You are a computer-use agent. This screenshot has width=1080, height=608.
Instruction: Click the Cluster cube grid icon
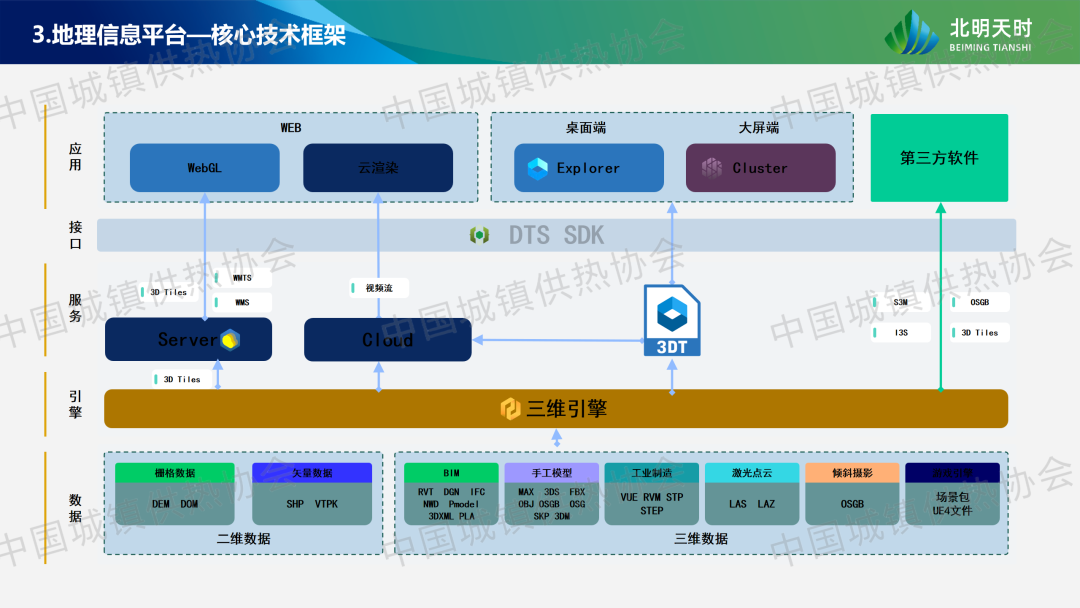[711, 168]
